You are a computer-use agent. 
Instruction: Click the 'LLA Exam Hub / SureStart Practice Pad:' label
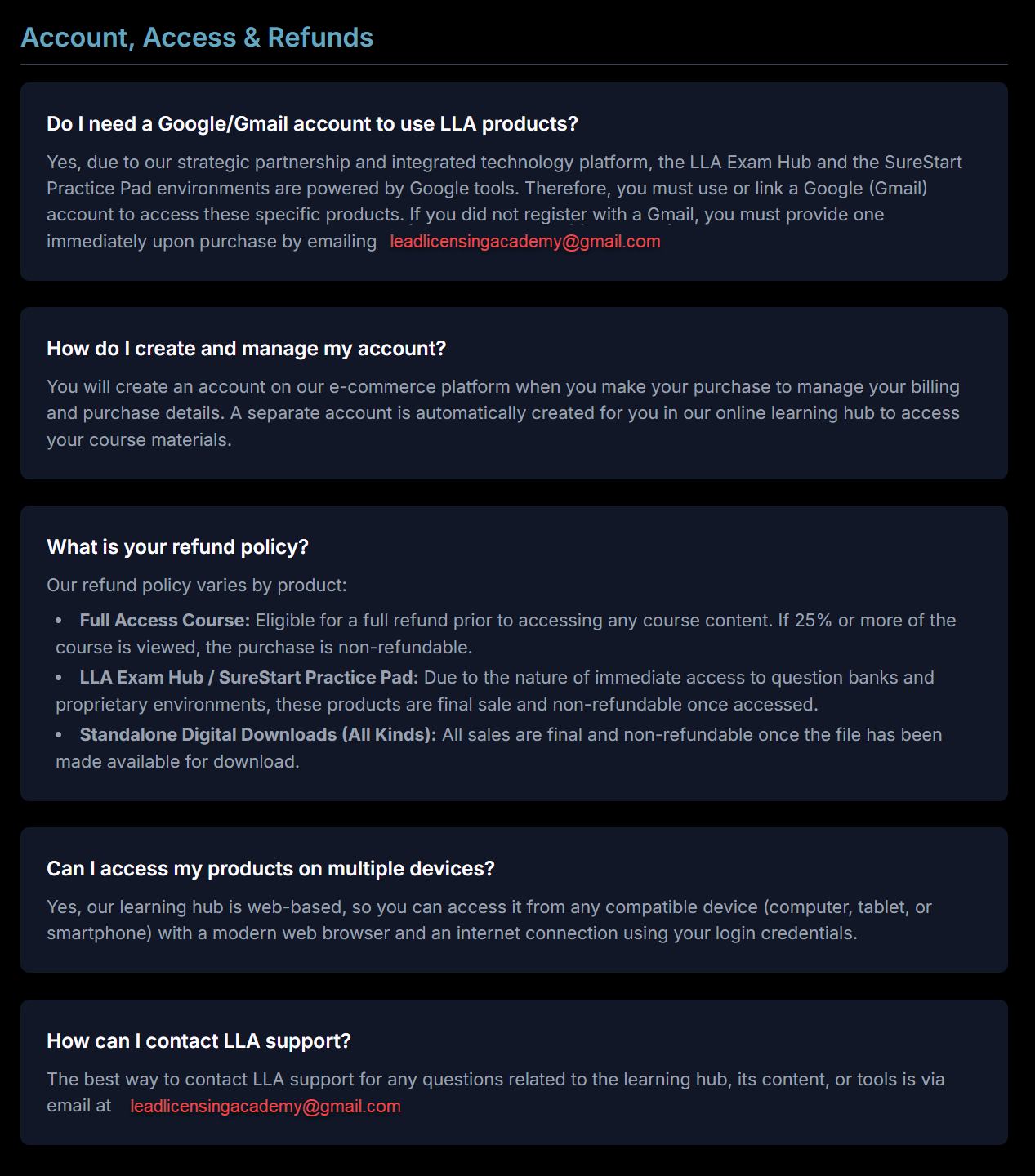coord(248,678)
